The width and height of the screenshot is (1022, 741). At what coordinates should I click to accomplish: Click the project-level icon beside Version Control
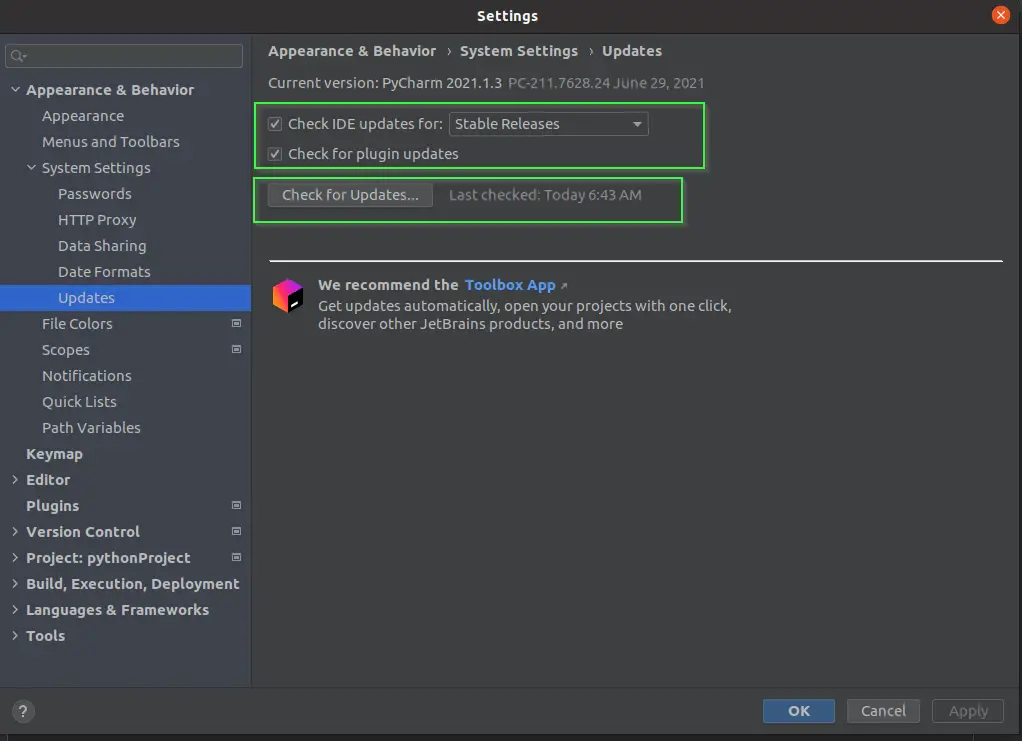click(x=237, y=531)
